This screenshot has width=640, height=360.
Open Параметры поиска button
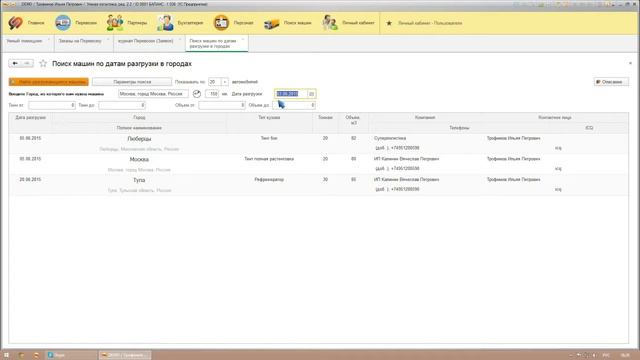tap(132, 82)
